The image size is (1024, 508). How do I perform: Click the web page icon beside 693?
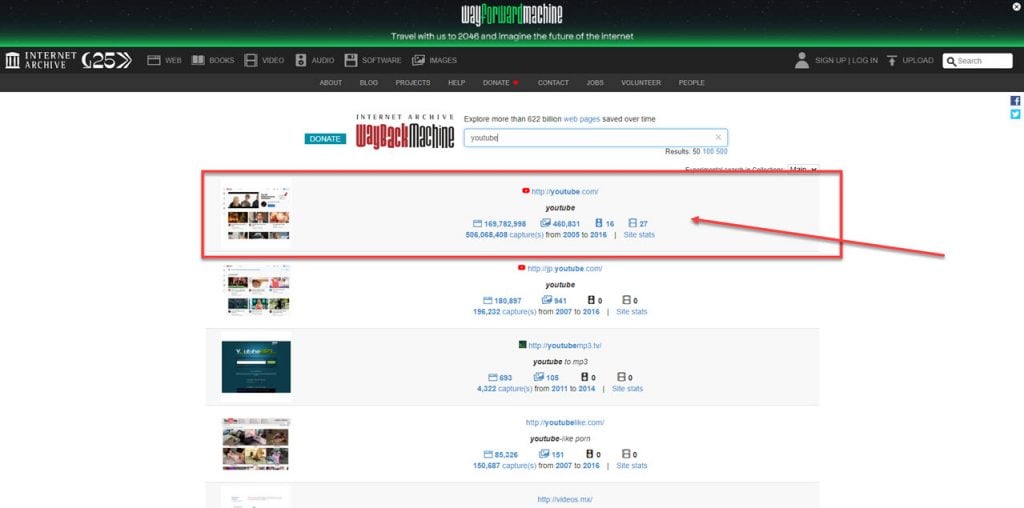(492, 377)
